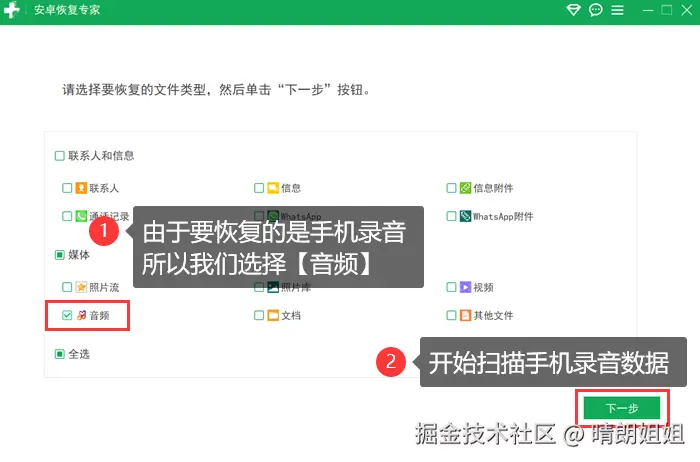Open the chat feedback bubble icon
This screenshot has width=700, height=462.
[x=596, y=10]
